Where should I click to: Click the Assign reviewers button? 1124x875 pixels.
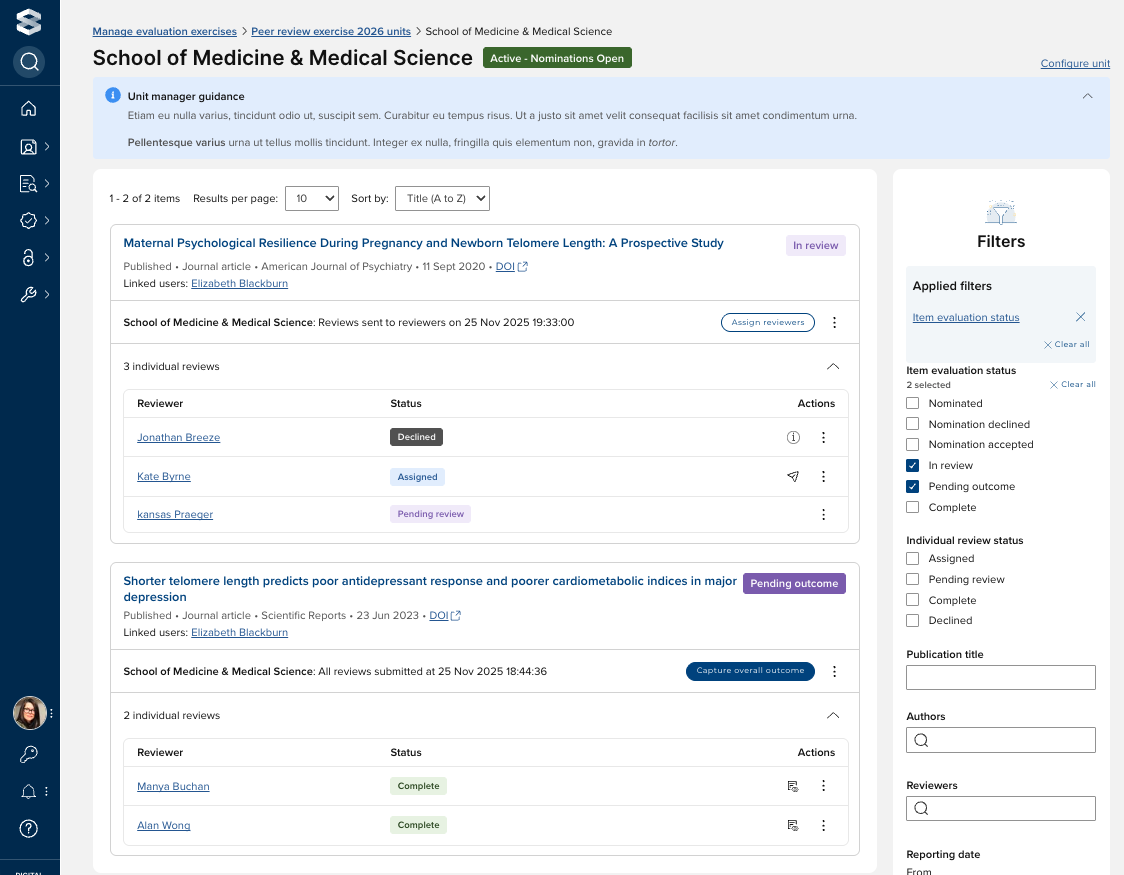coord(767,323)
